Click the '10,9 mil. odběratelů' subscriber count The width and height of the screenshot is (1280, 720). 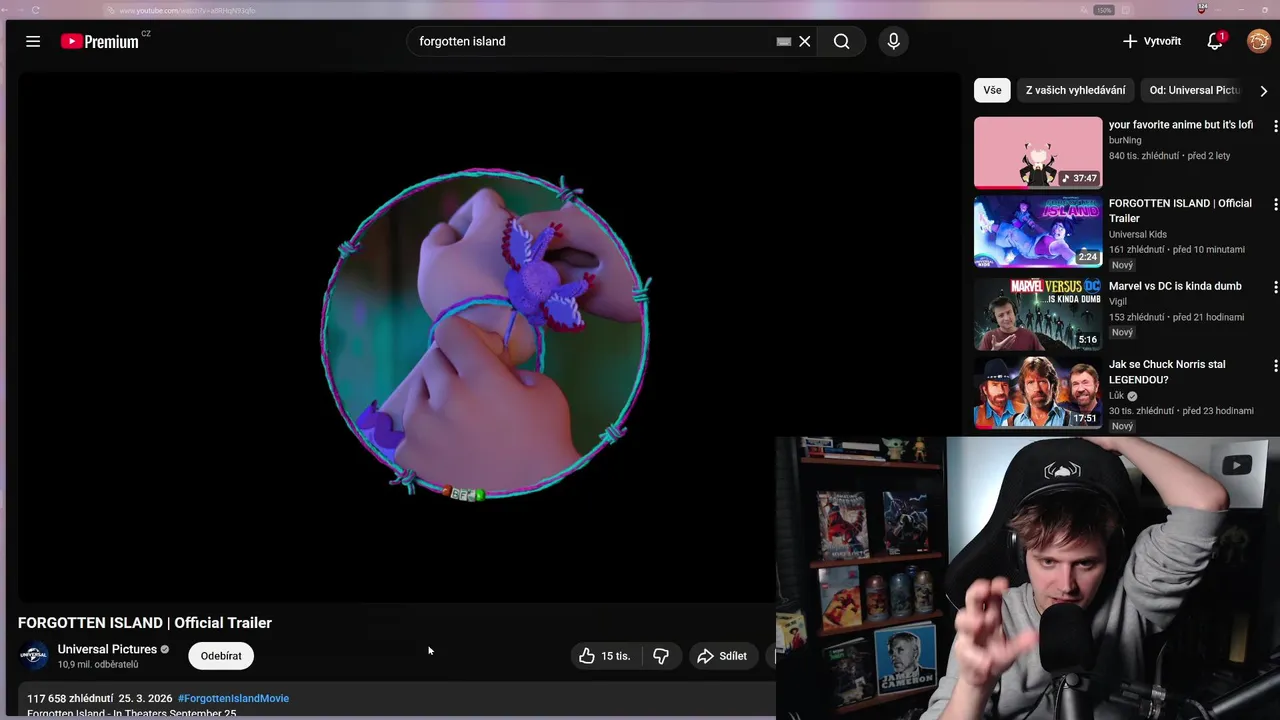coord(98,664)
